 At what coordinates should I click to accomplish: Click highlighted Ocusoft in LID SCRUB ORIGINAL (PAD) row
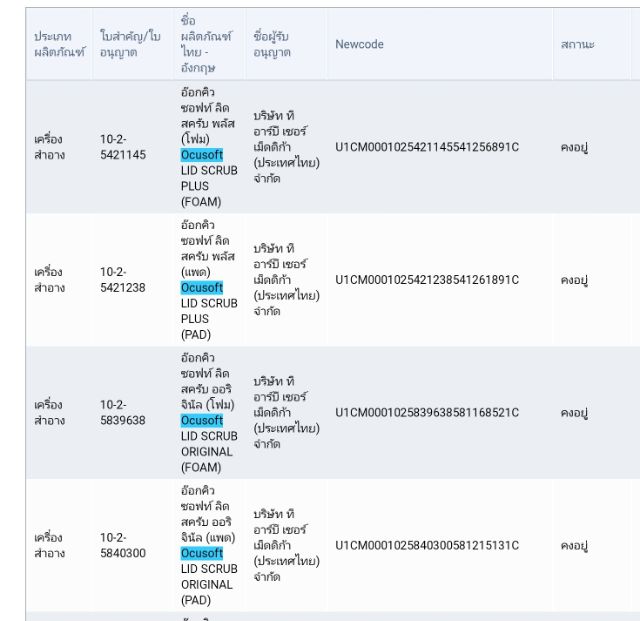coord(202,553)
